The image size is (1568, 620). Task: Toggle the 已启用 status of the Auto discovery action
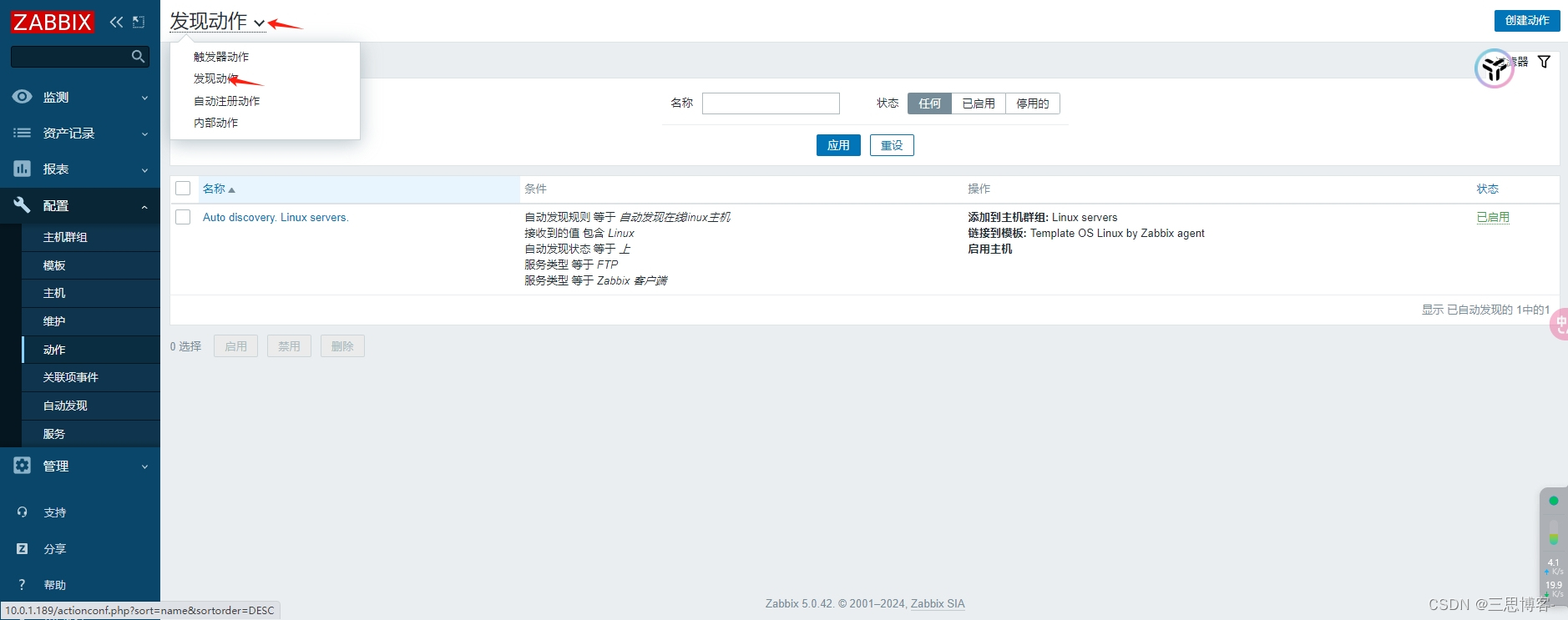point(1493,217)
